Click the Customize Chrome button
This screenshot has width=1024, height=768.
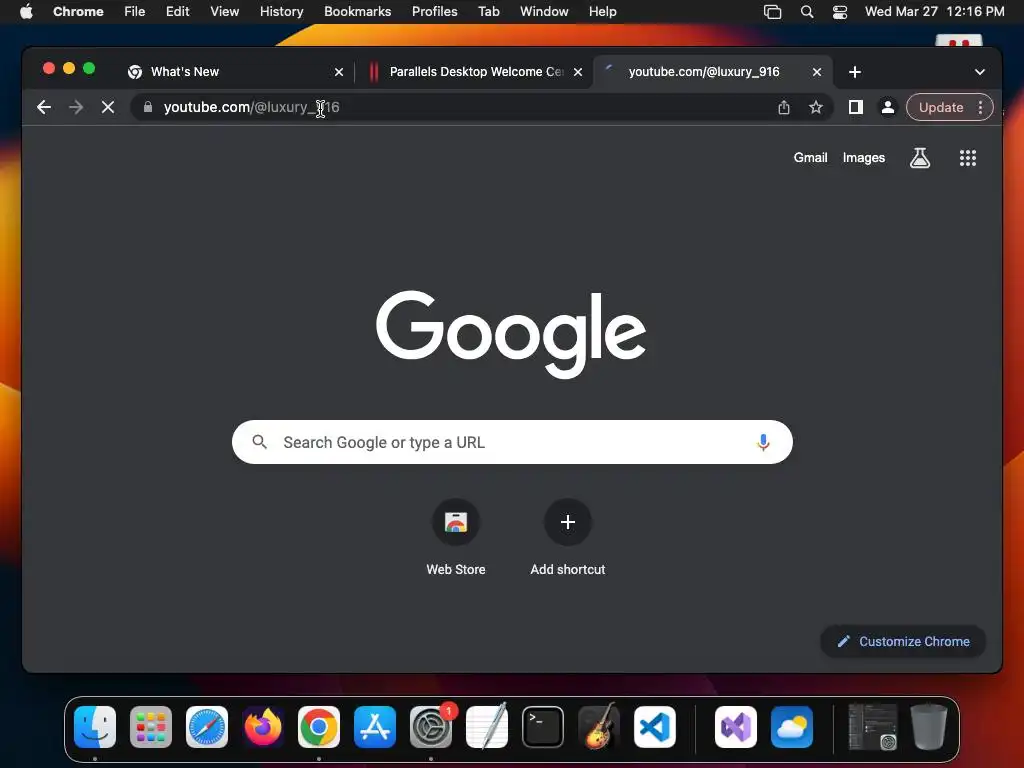903,641
